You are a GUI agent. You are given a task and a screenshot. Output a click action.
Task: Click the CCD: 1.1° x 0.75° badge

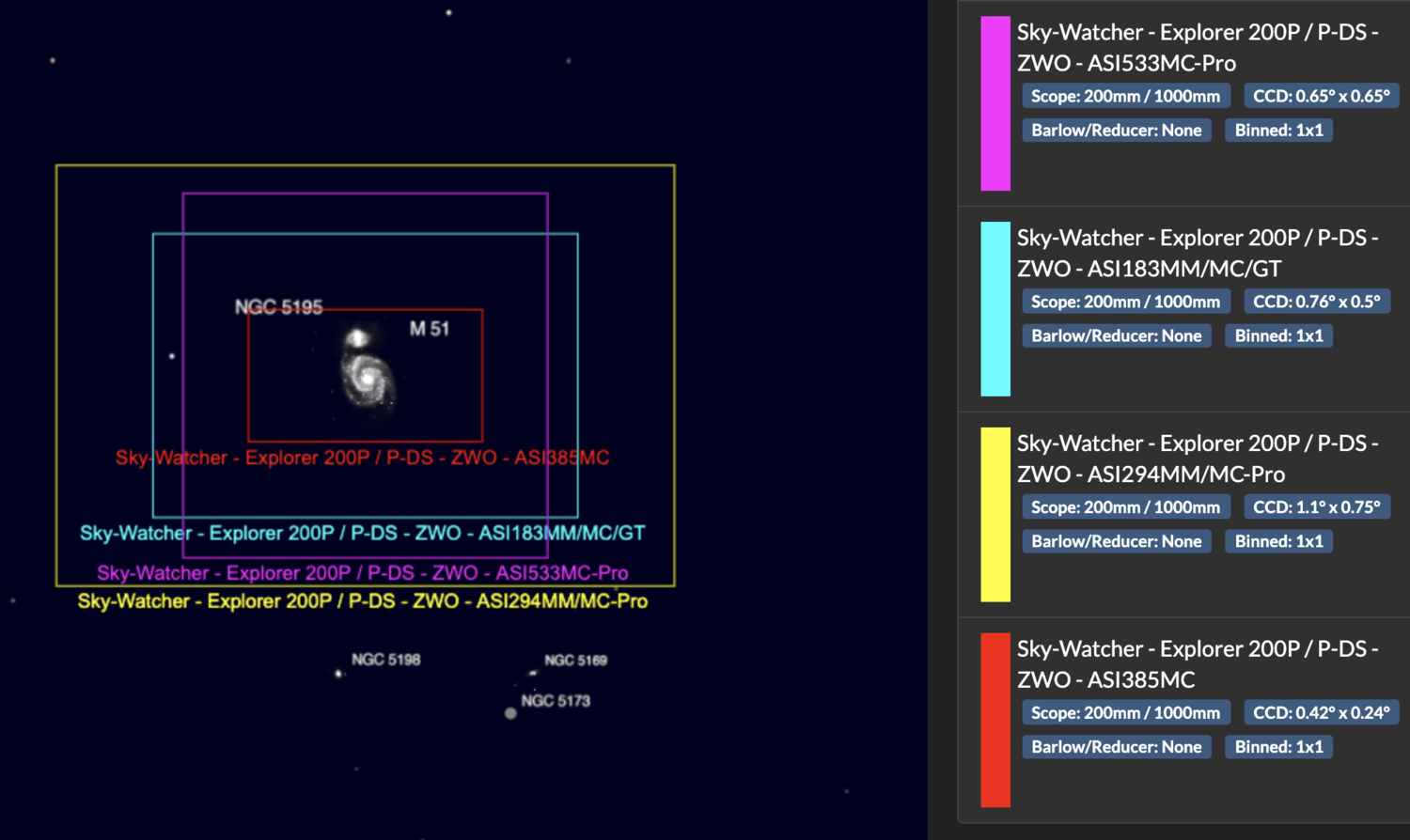pyautogui.click(x=1317, y=507)
